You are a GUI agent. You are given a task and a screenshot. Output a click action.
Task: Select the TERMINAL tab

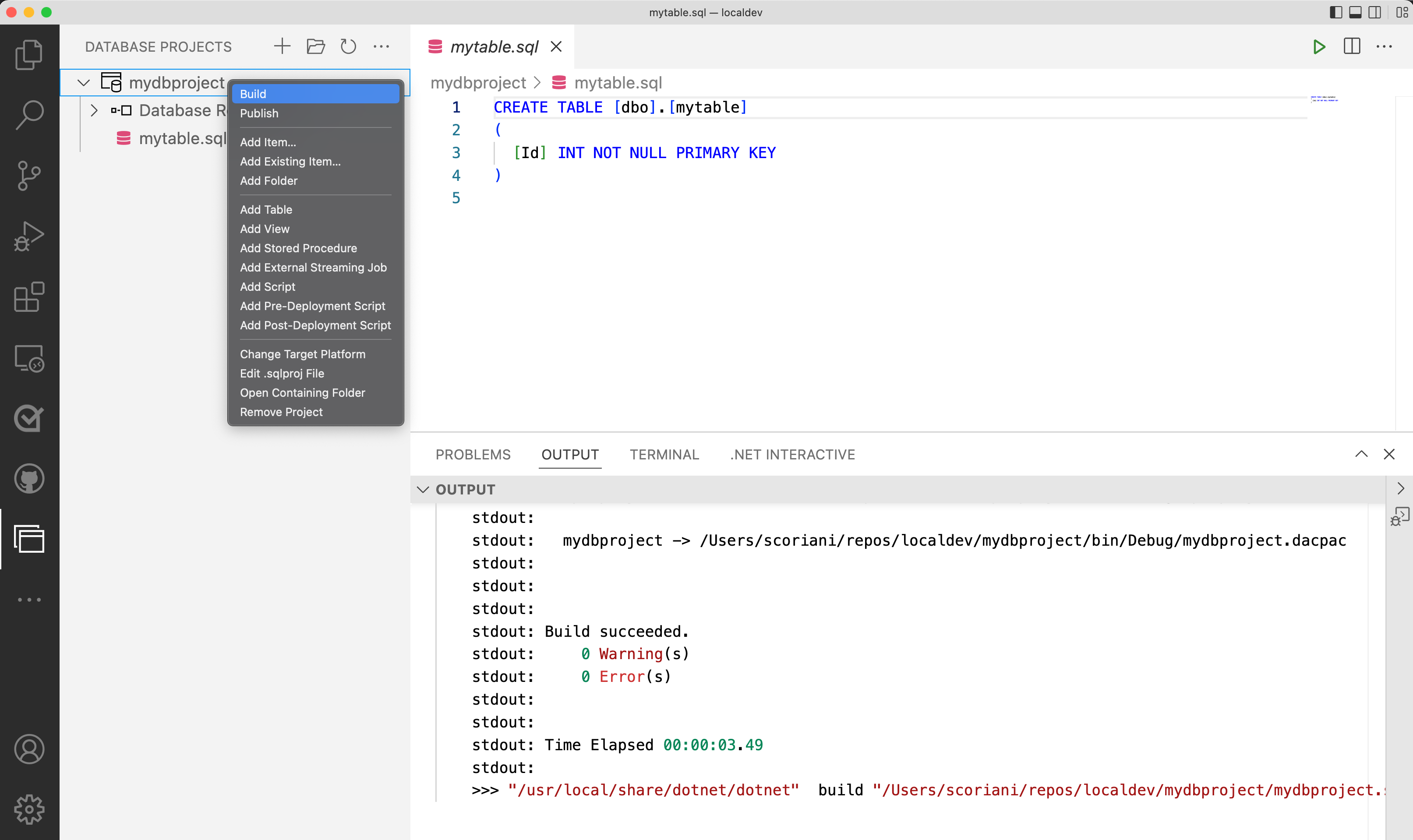coord(665,454)
